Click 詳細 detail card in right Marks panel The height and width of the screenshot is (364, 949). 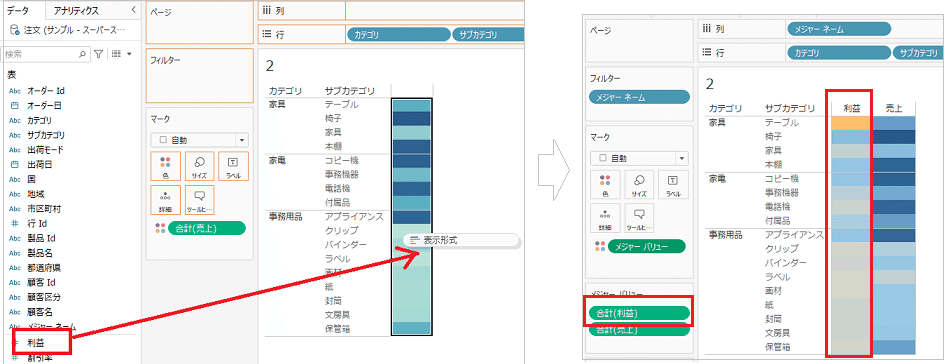point(605,218)
